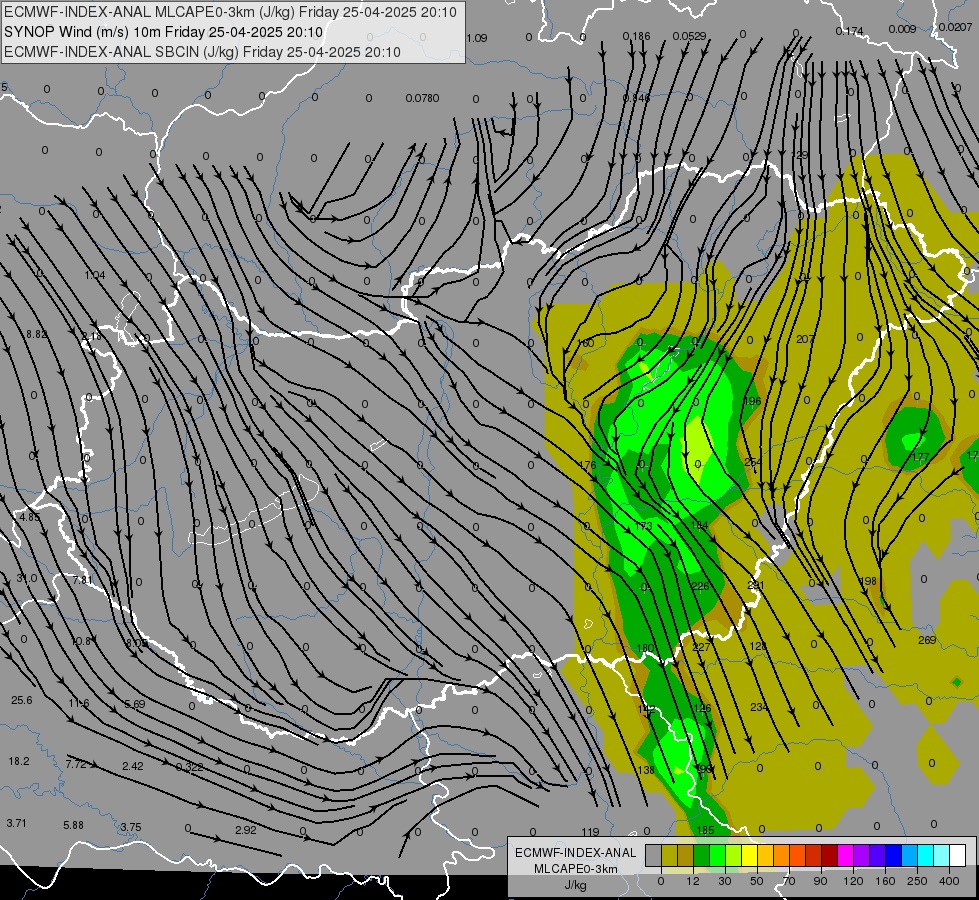Viewport: 979px width, 900px height.
Task: Click the purple legend swatch
Action: click(x=862, y=855)
